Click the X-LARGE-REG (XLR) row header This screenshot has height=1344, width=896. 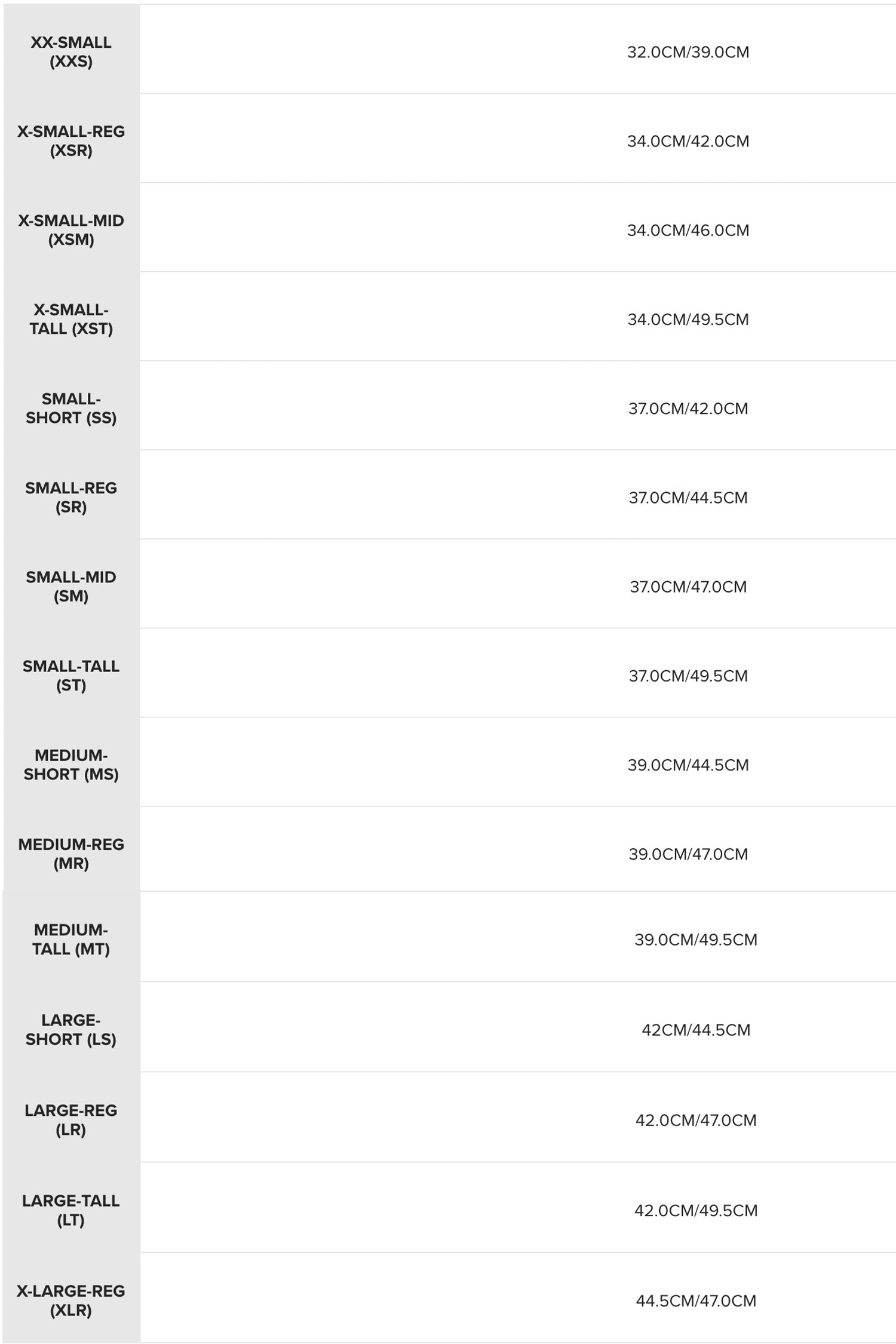(x=71, y=1300)
